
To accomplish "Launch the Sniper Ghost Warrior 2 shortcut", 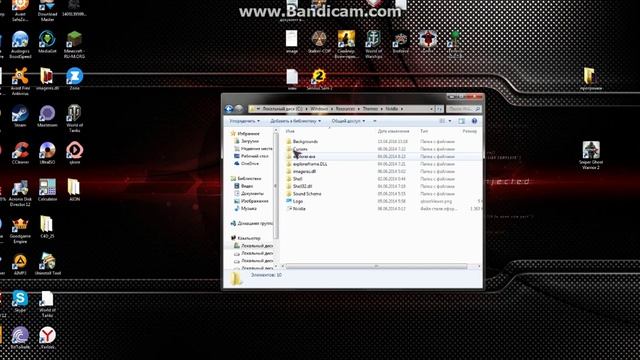I will point(591,156).
